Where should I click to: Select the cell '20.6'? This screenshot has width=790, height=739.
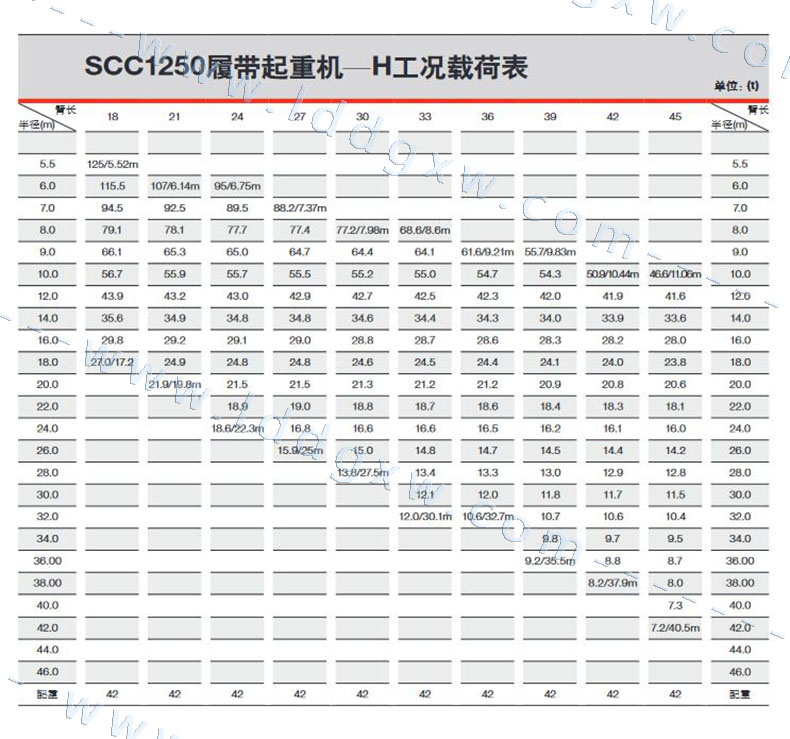(x=675, y=384)
